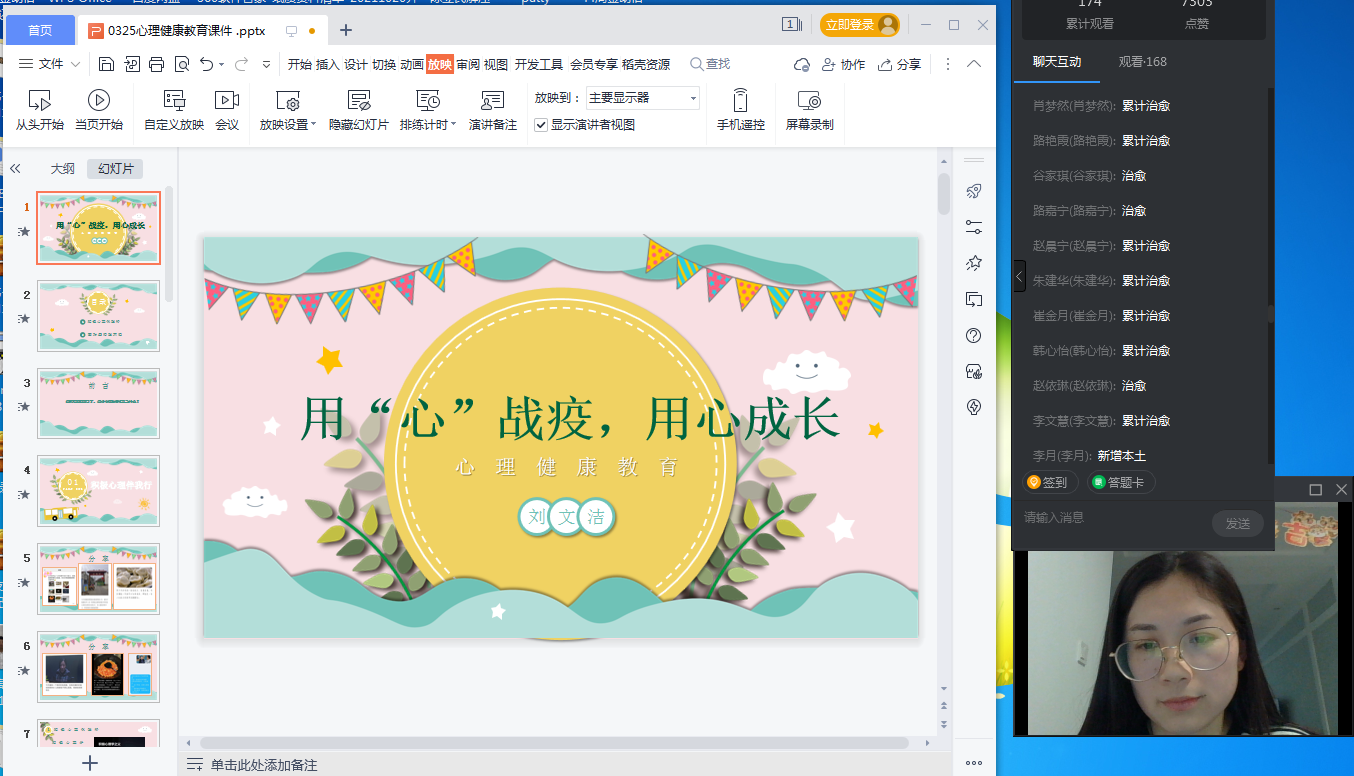Screen dimensions: 1354x776
Task: Open 放映到 display dropdown
Action: 643,98
